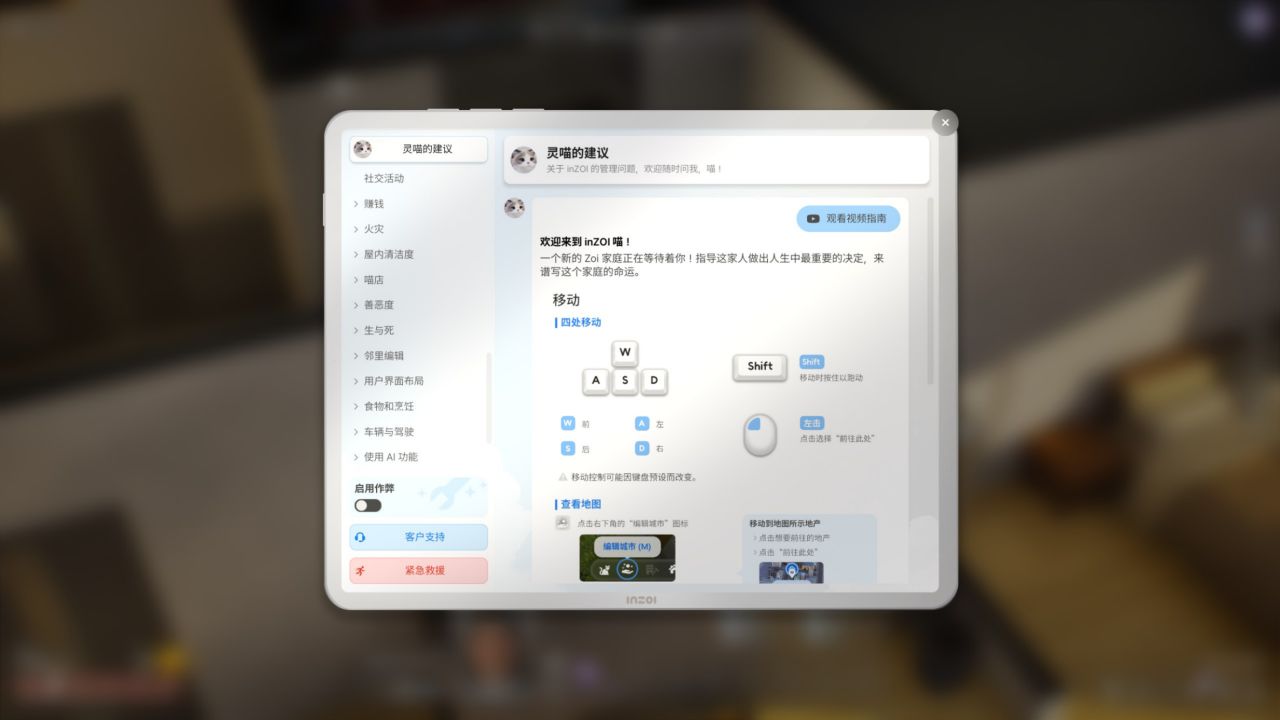Click the blue Shift badge above 移动时按住以跑动
Viewport: 1280px width, 720px height.
coord(811,362)
